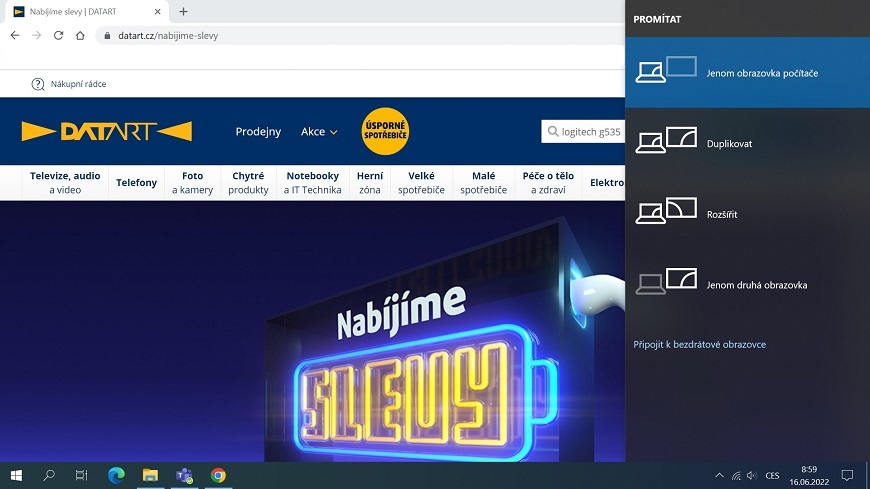Reload the datart.cz page
Image resolution: width=870 pixels, height=489 pixels.
tap(58, 35)
